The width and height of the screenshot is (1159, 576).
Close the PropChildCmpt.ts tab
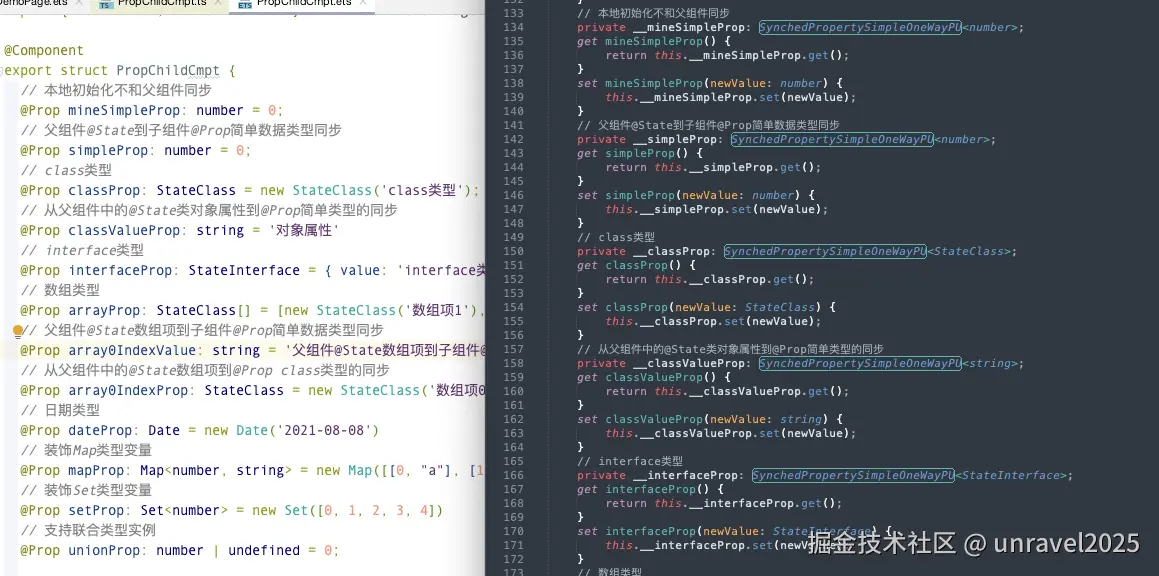217,4
